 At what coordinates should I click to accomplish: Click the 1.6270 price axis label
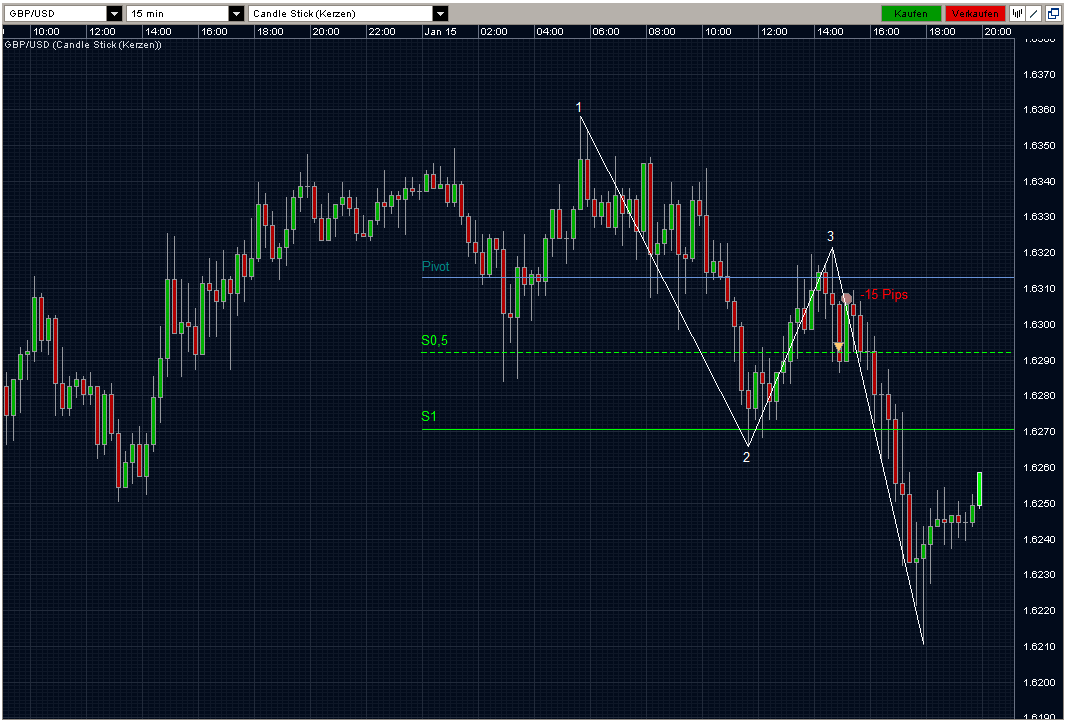click(x=1039, y=432)
